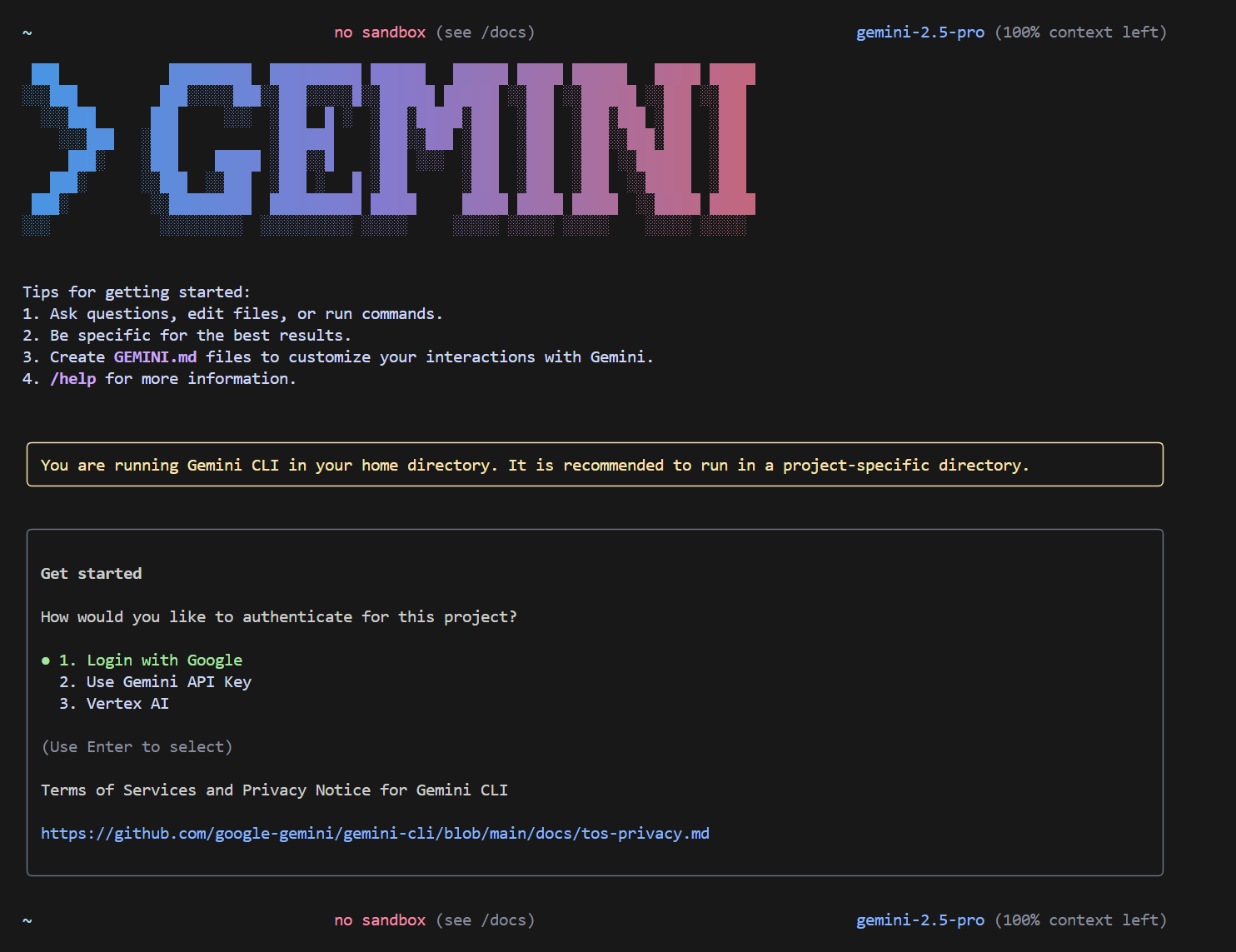Click the '(Use Enter to select)' hint
The image size is (1236, 952).
[x=137, y=747]
